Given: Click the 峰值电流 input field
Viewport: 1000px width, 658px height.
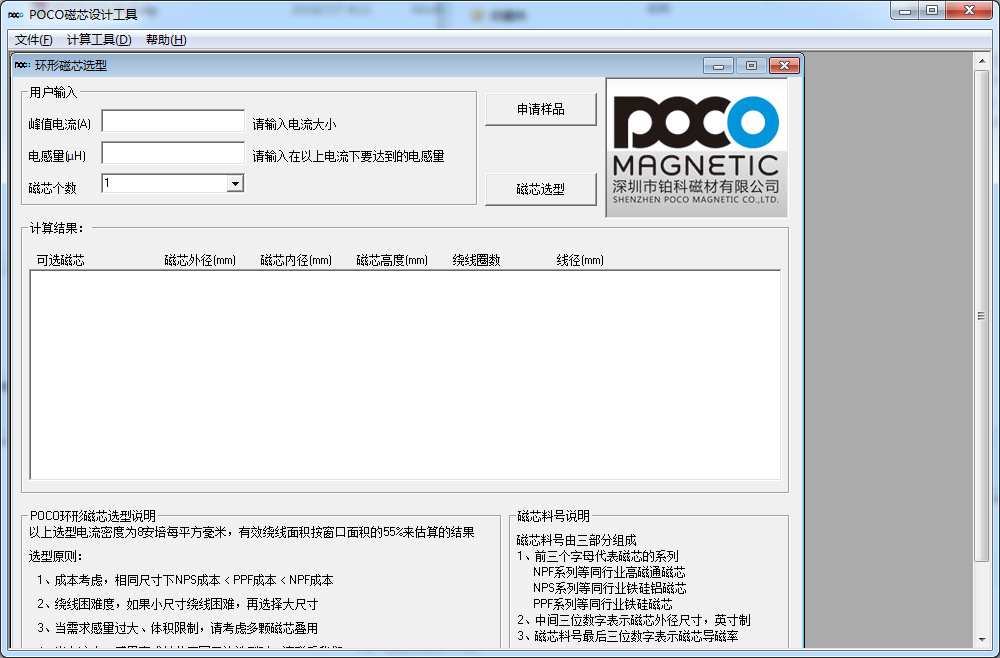Looking at the screenshot, I should pyautogui.click(x=172, y=120).
